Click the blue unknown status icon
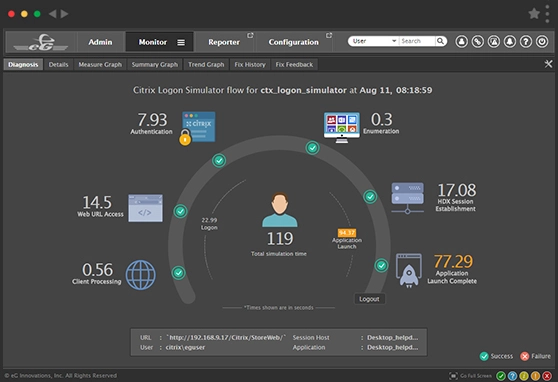Screen dimensions: 558x382 512,376
